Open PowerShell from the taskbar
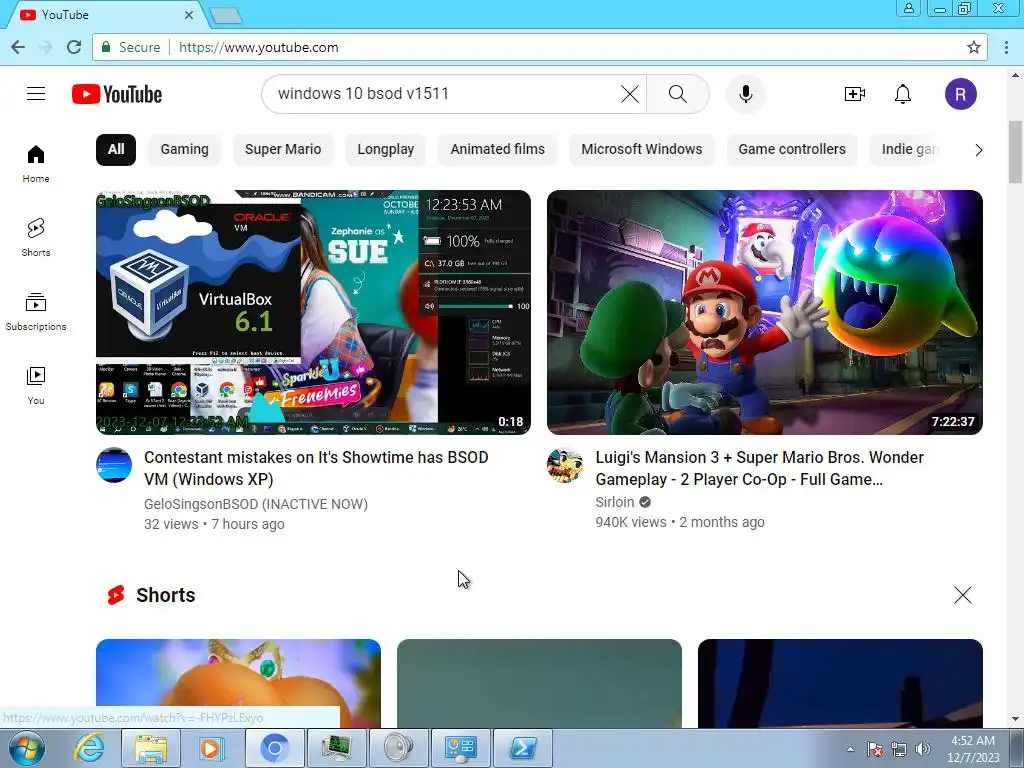The height and width of the screenshot is (768, 1024). pos(522,748)
